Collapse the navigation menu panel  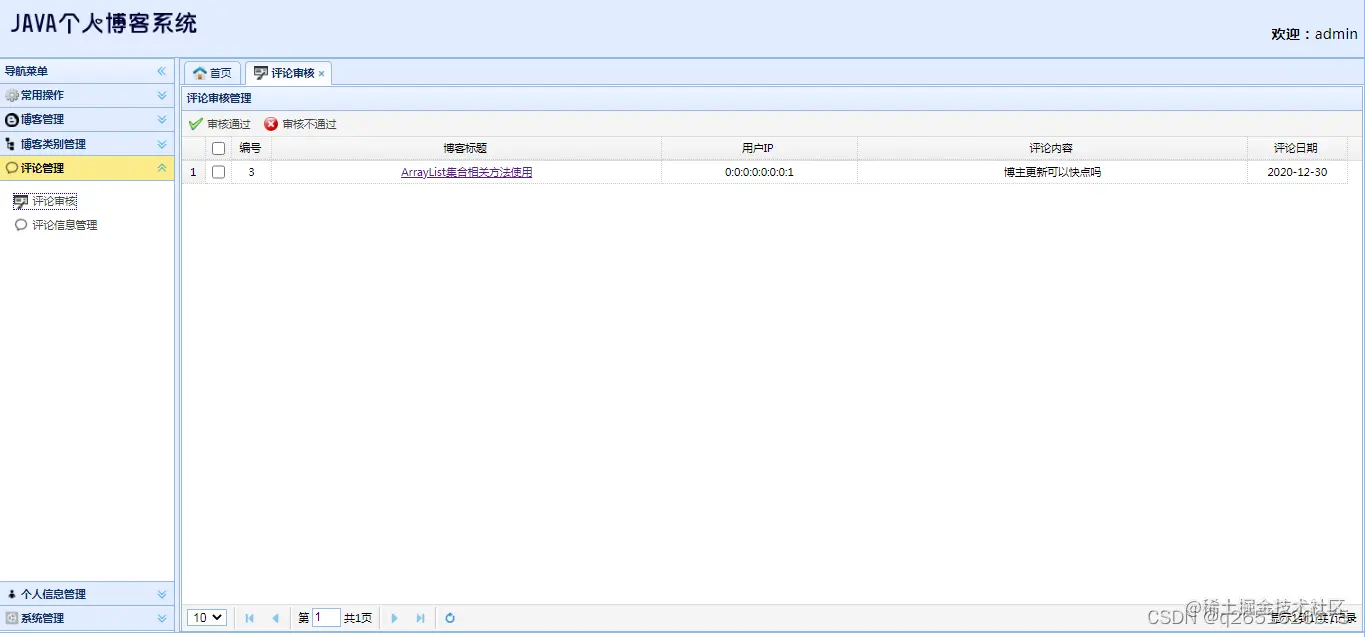[x=161, y=71]
